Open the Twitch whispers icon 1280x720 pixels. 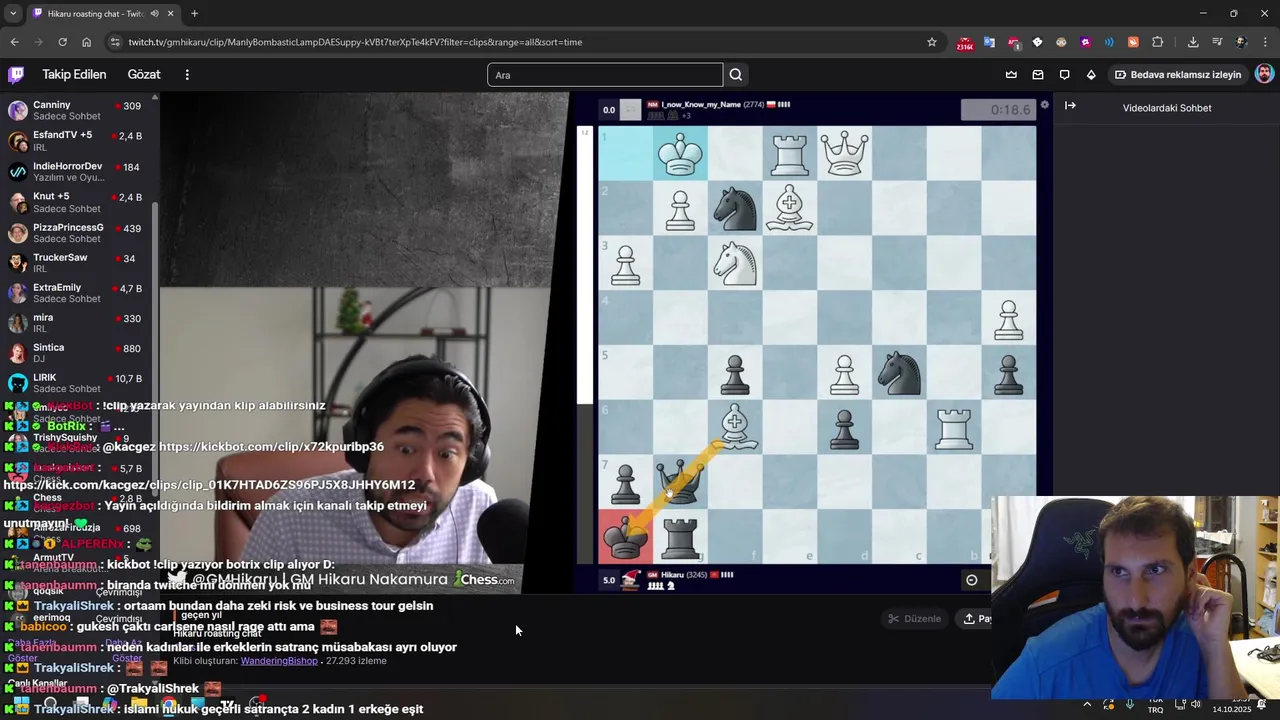[1064, 75]
